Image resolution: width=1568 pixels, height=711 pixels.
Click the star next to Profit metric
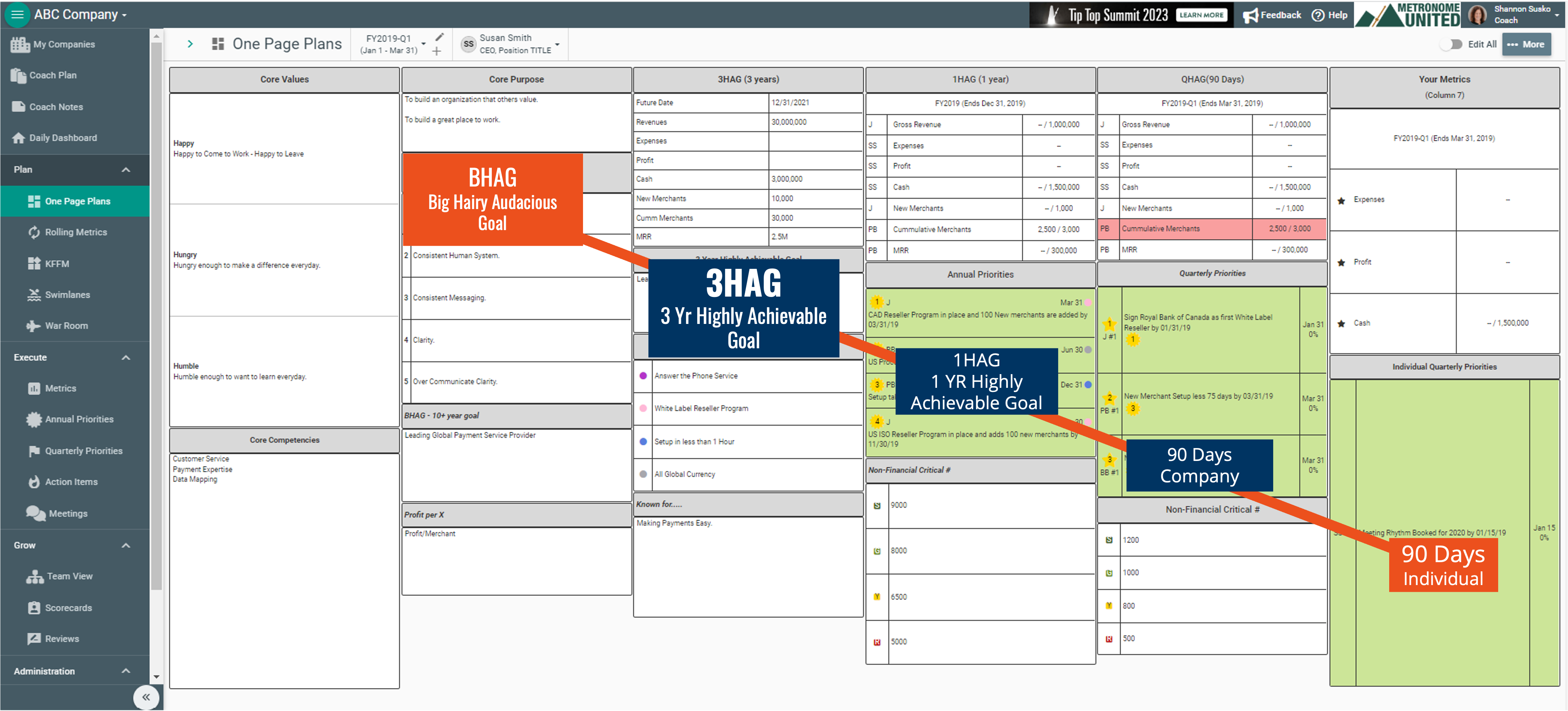click(1341, 262)
